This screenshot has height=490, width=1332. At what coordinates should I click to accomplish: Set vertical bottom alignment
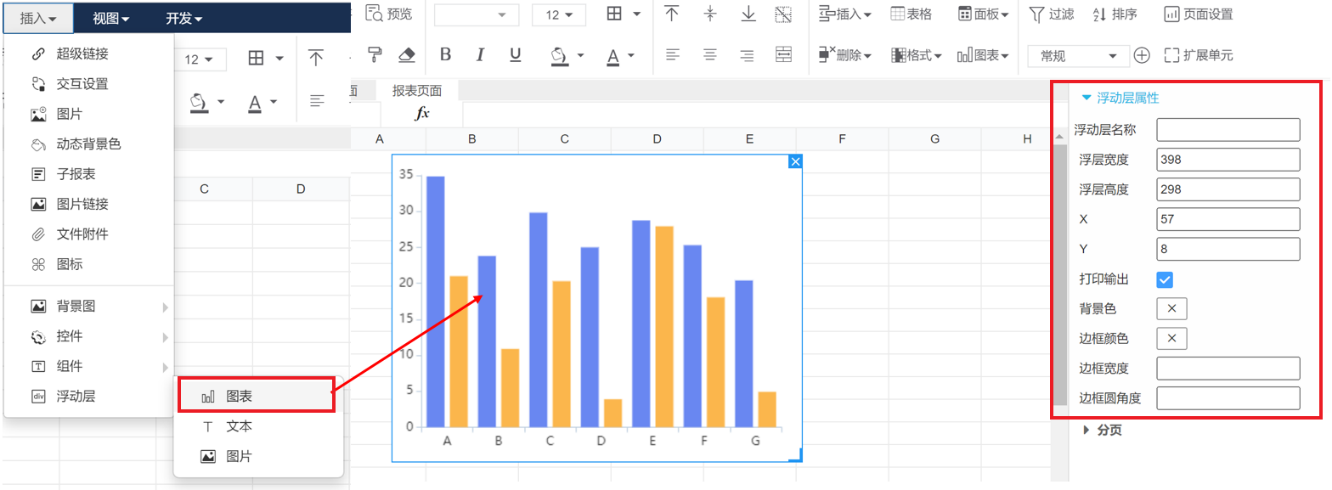pyautogui.click(x=748, y=14)
